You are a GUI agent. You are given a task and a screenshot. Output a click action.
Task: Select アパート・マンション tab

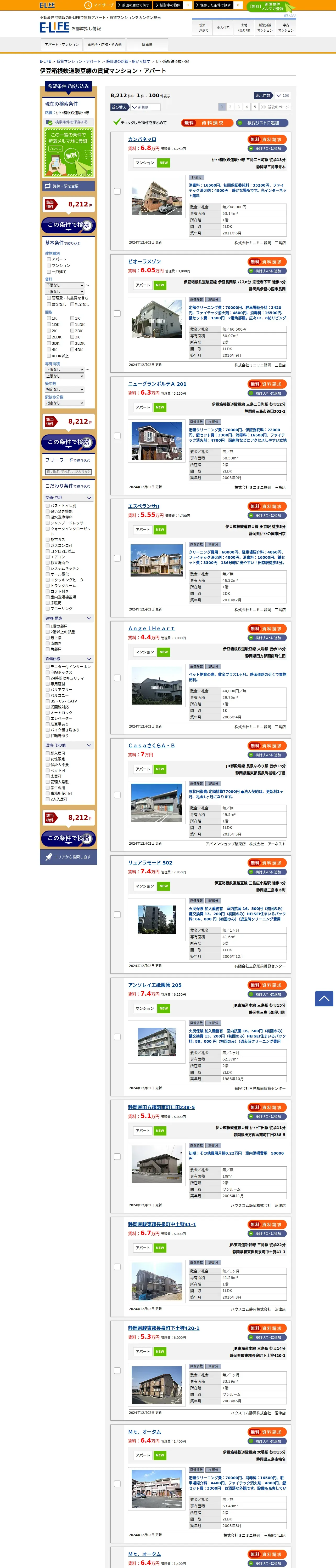coord(61,44)
